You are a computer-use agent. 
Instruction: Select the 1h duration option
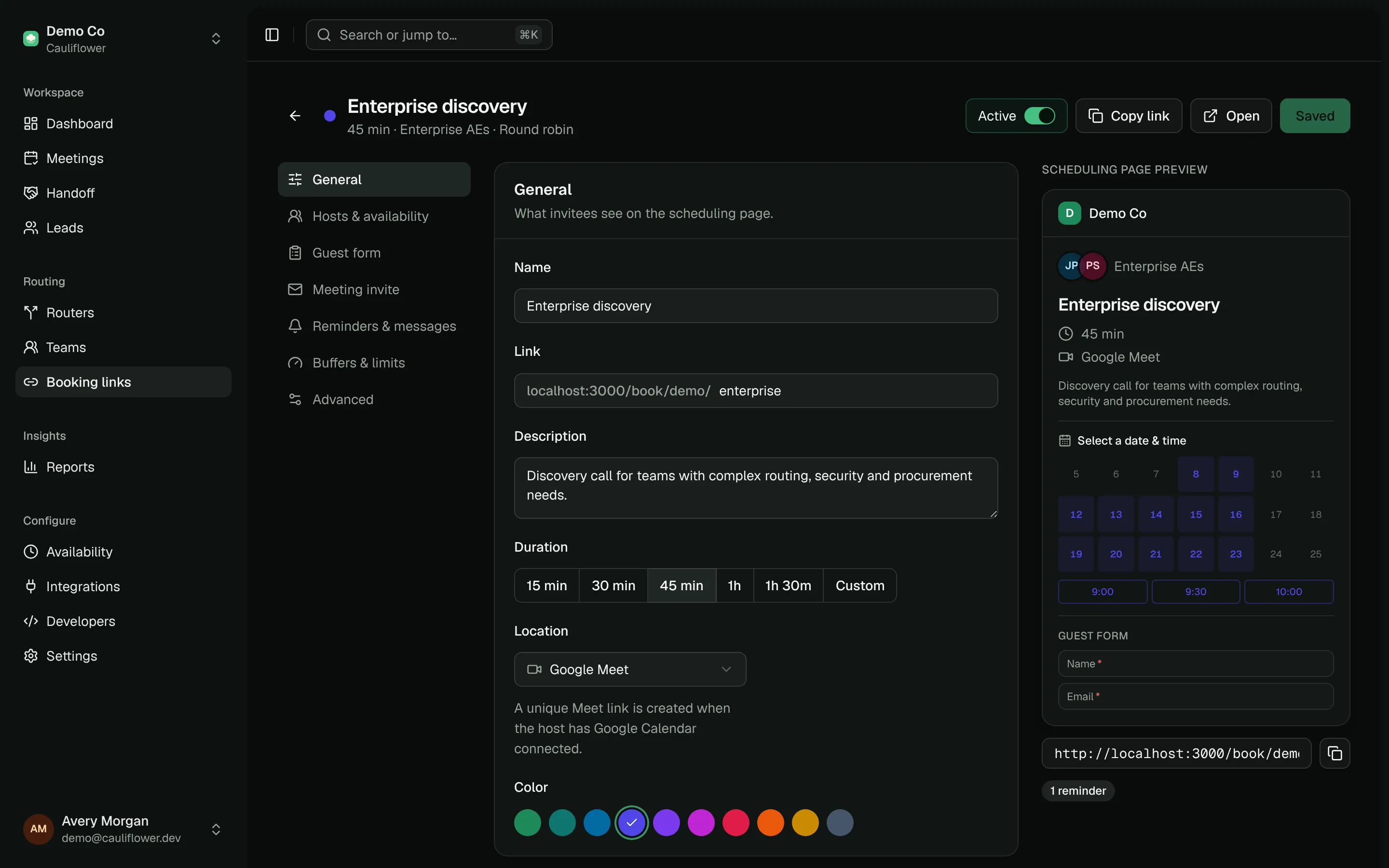coord(734,585)
